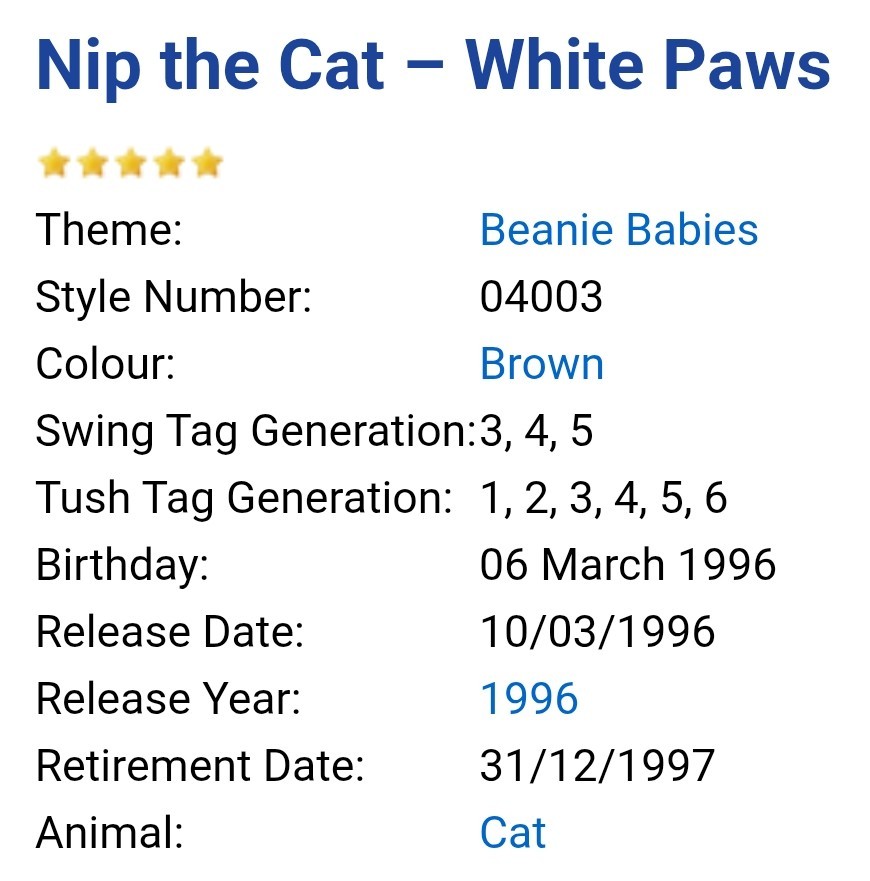
Task: Open the Brown colour link
Action: [x=541, y=364]
